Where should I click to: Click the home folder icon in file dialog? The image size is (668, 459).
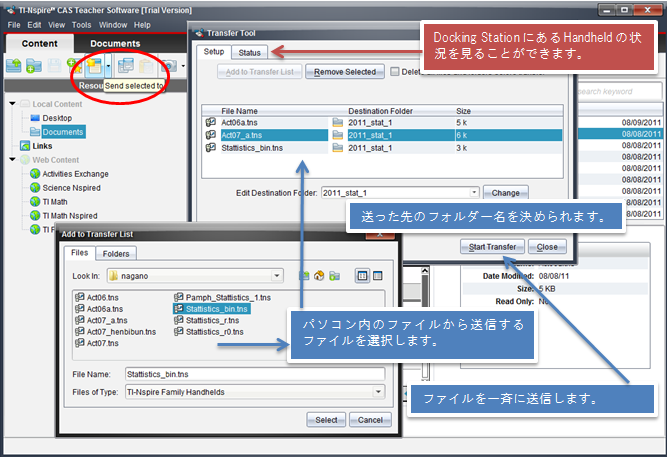[x=319, y=276]
